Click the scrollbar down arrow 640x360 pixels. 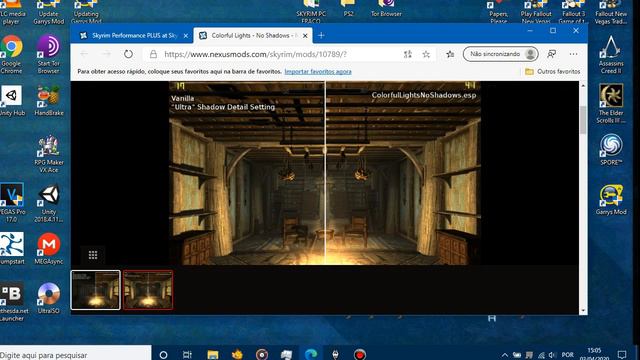coord(583,311)
